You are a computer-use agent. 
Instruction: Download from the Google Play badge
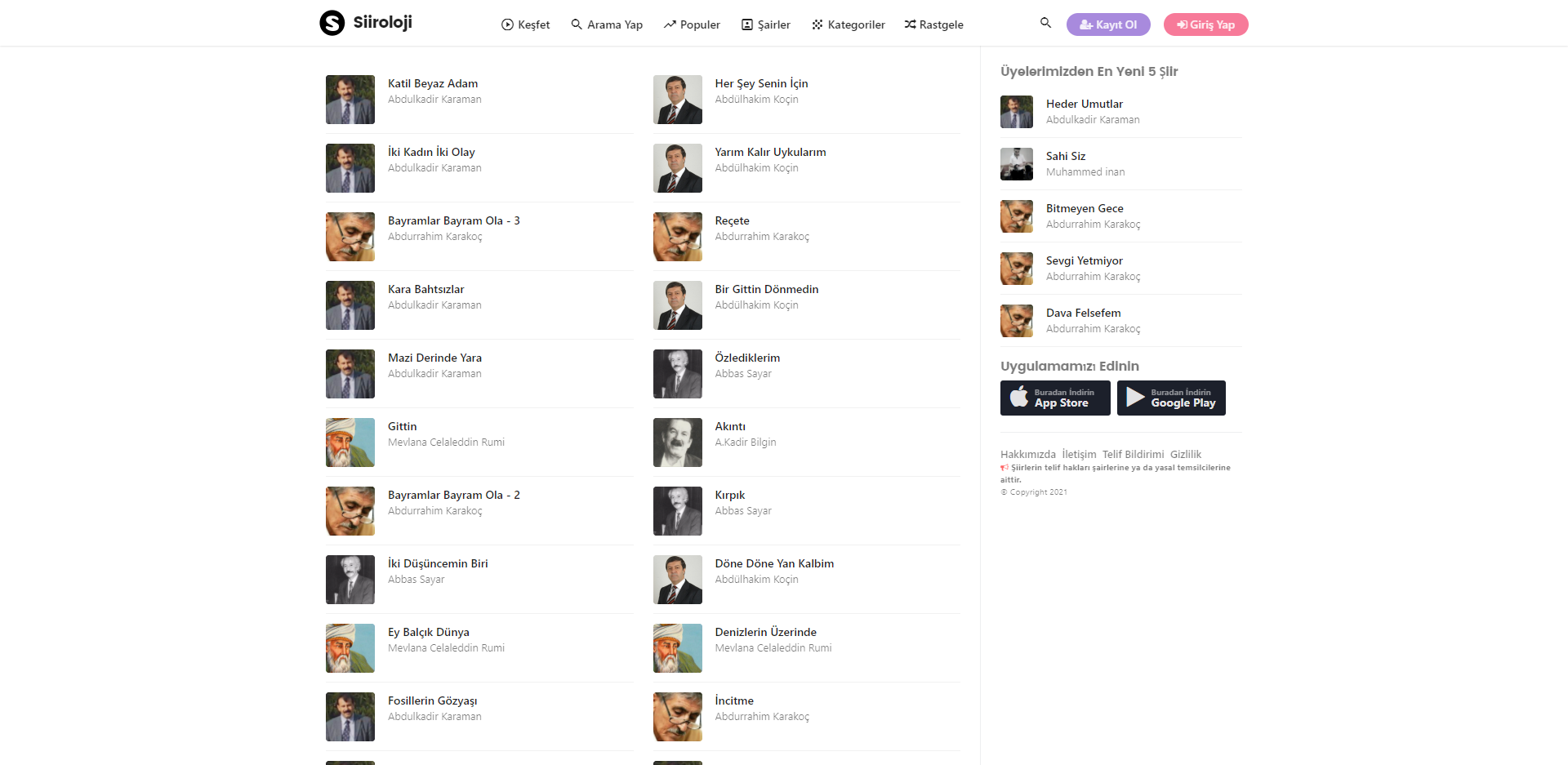click(1171, 398)
